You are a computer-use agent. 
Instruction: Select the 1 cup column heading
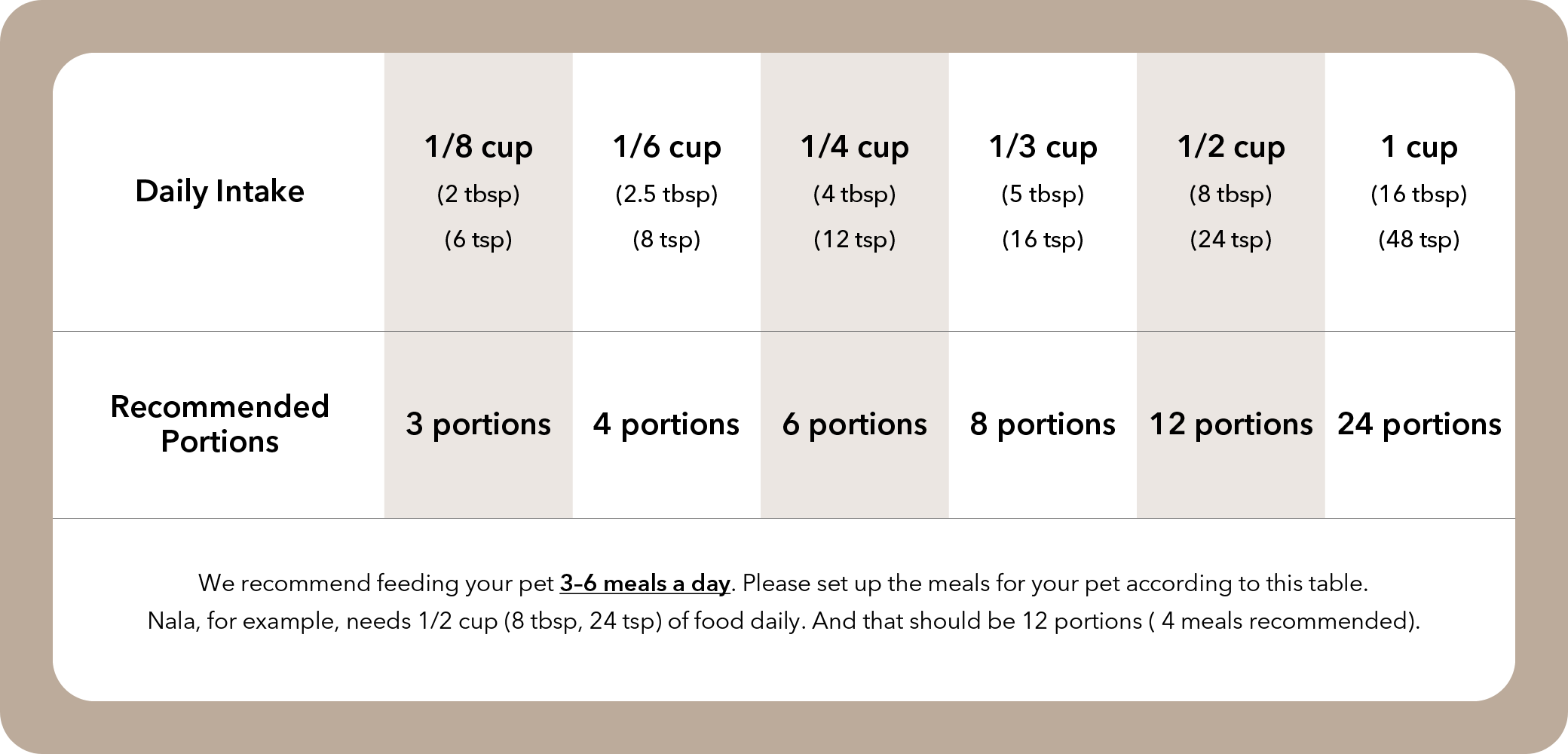1419,147
